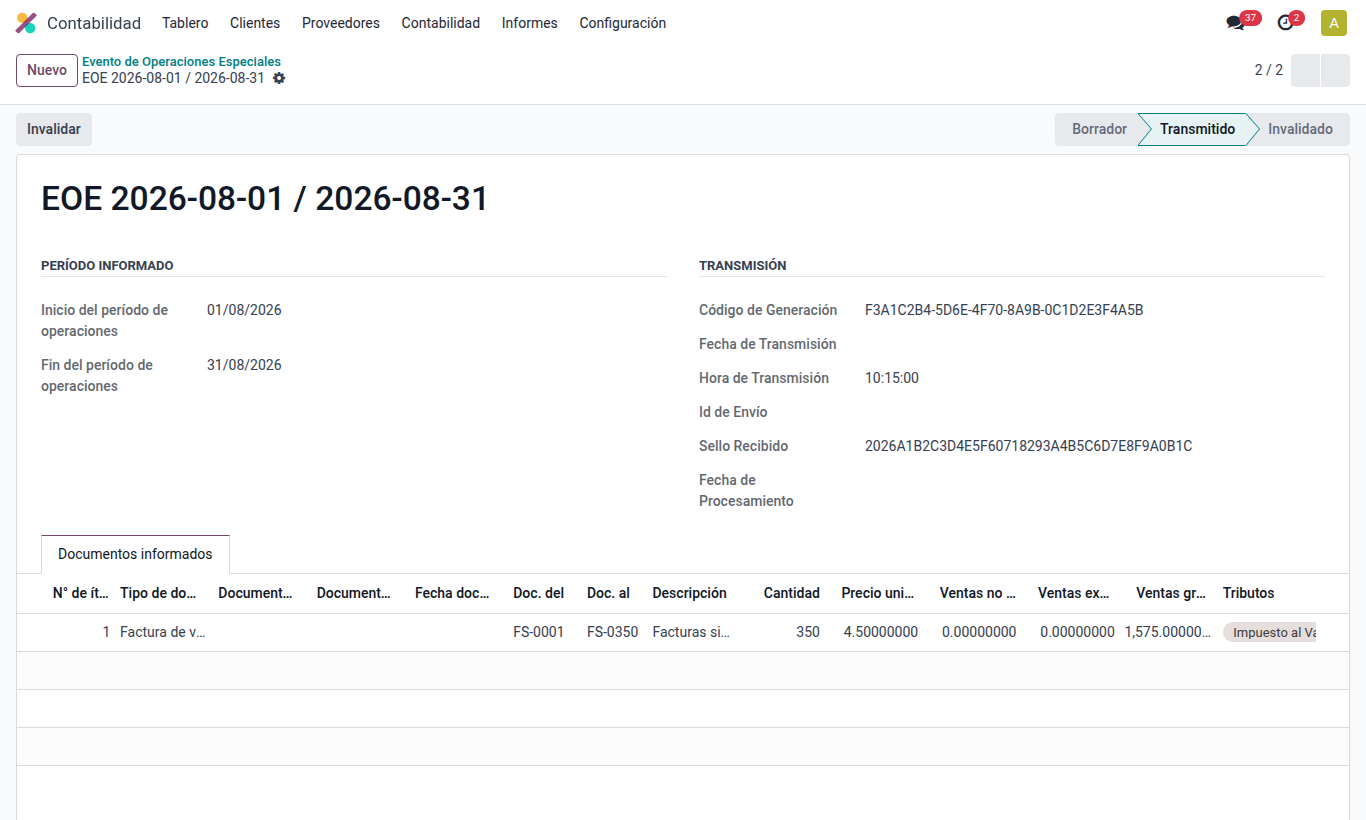The width and height of the screenshot is (1366, 820).
Task: Open the user avatar menu
Action: coord(1334,23)
